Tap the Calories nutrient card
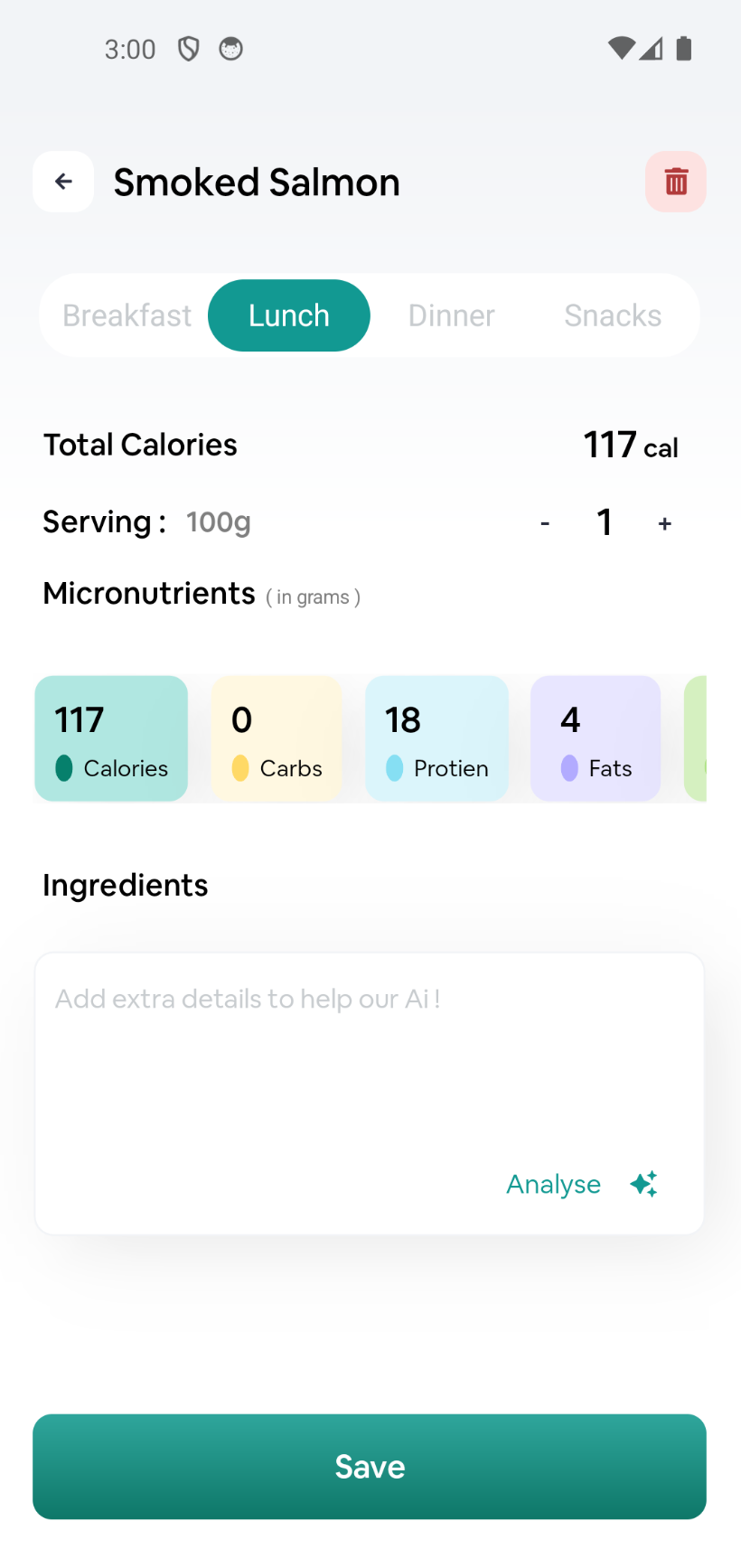 point(111,738)
